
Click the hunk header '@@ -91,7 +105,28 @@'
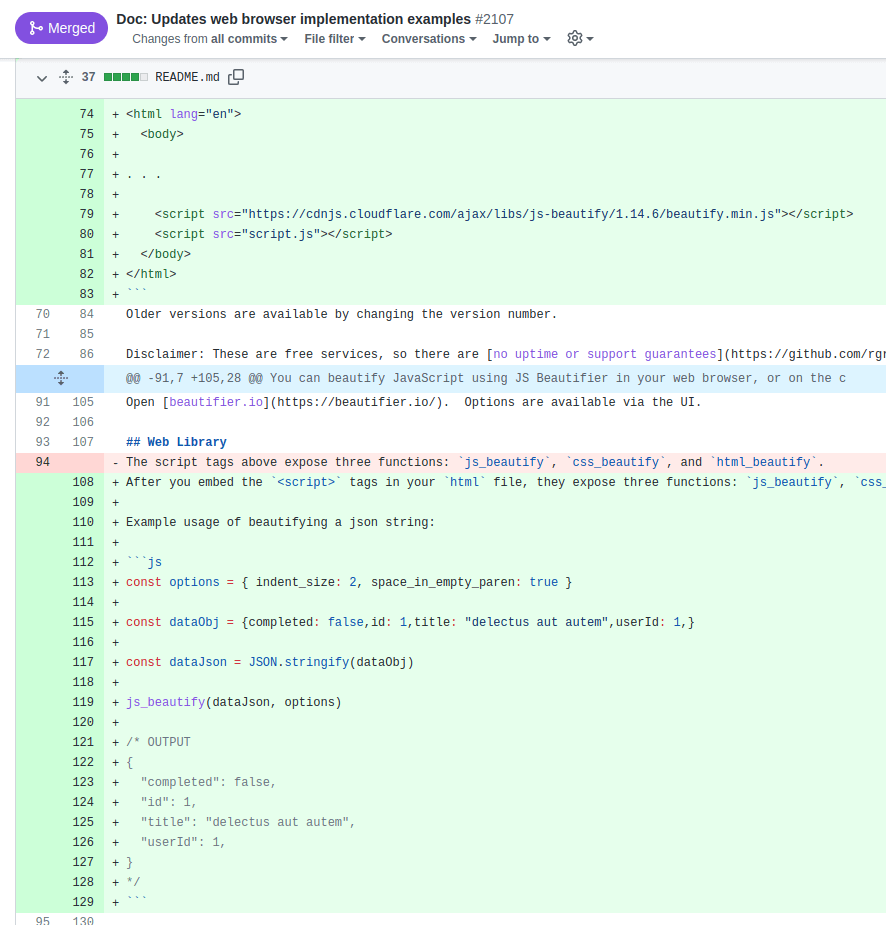tap(194, 378)
